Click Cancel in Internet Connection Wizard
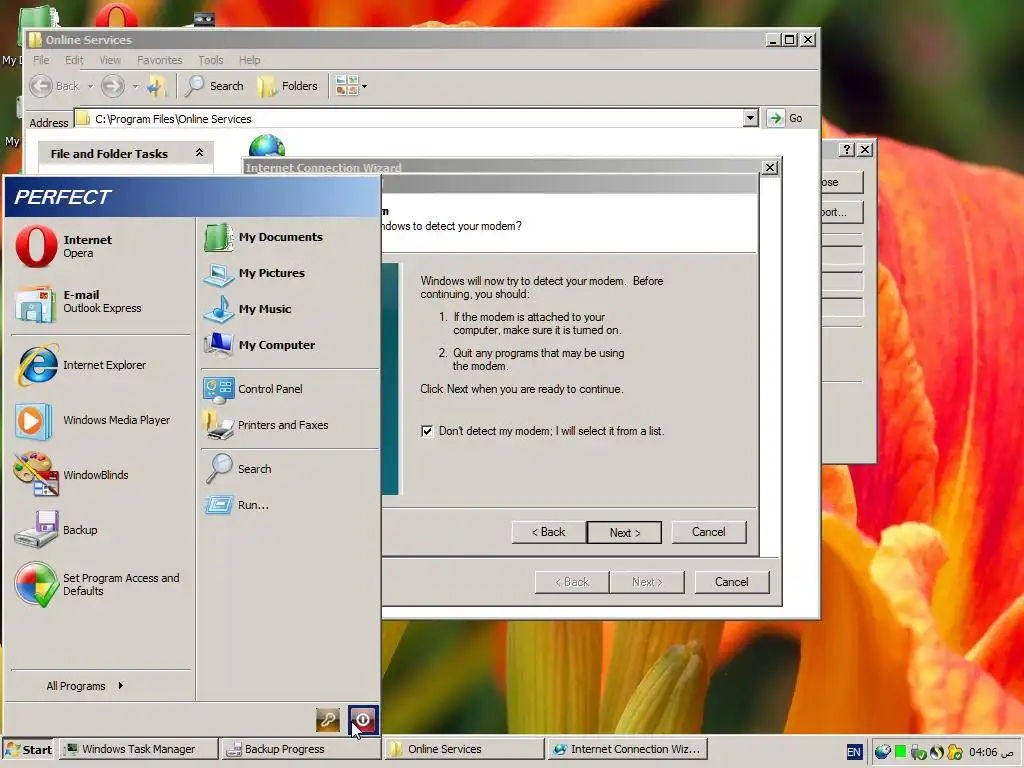 pos(731,582)
